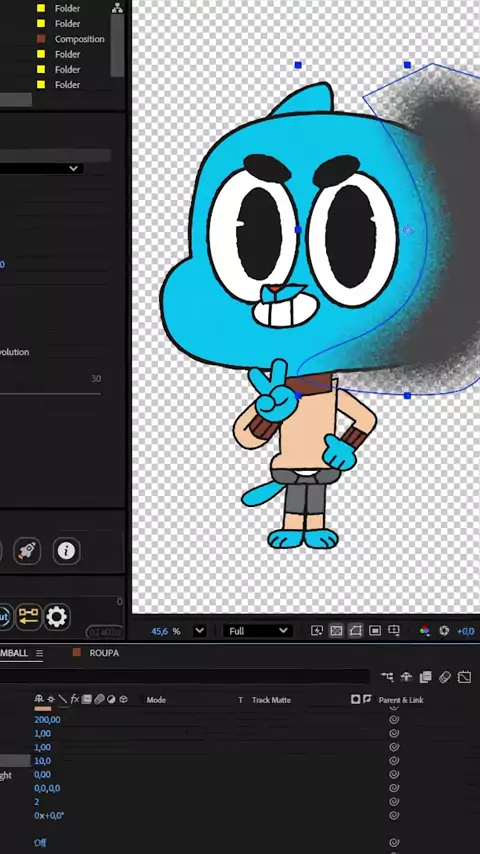Click the 0x+0,0° rotation value

pyautogui.click(x=49, y=815)
